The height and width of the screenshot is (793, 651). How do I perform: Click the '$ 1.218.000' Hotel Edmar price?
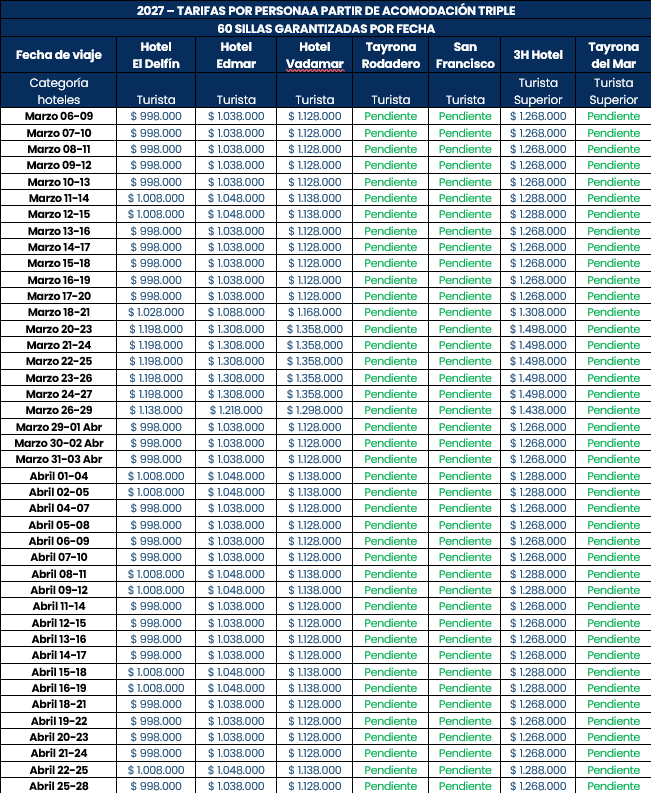click(x=236, y=410)
